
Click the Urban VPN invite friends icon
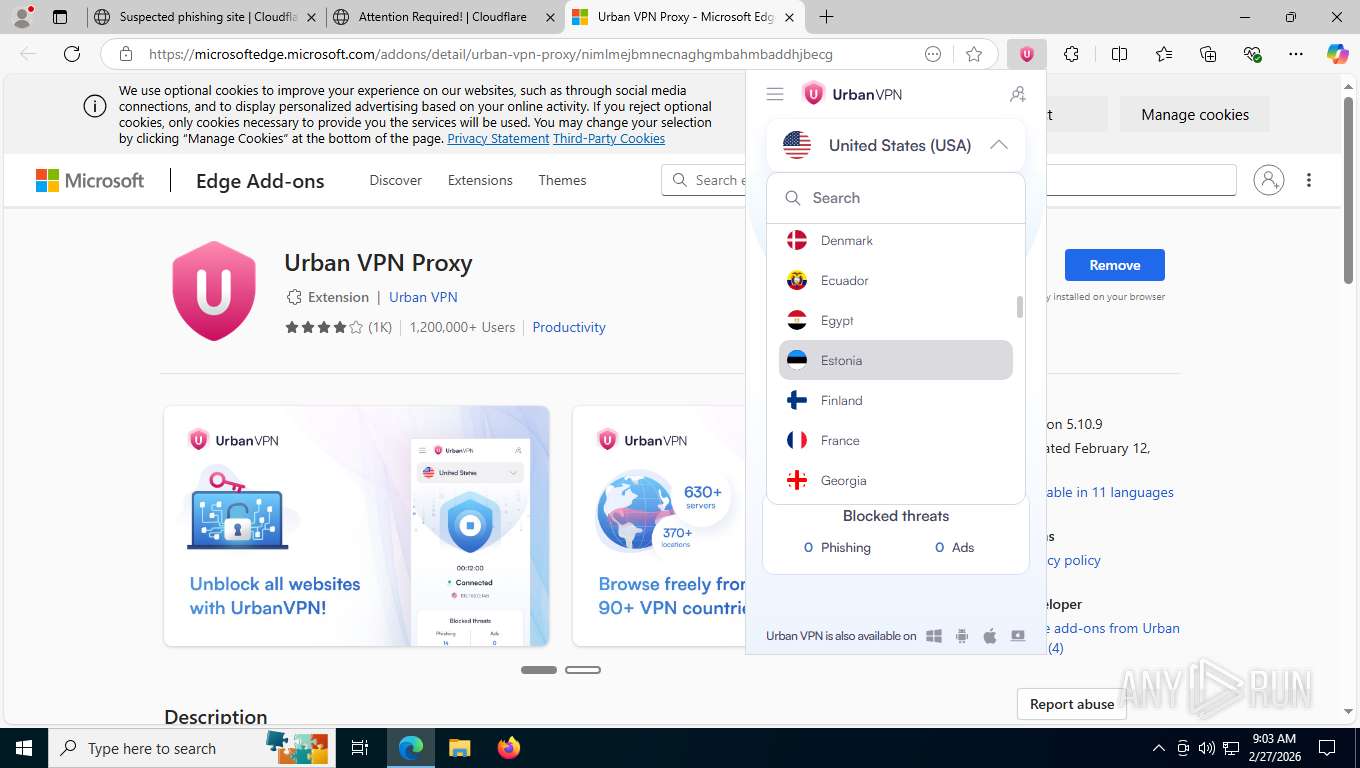click(x=1017, y=94)
